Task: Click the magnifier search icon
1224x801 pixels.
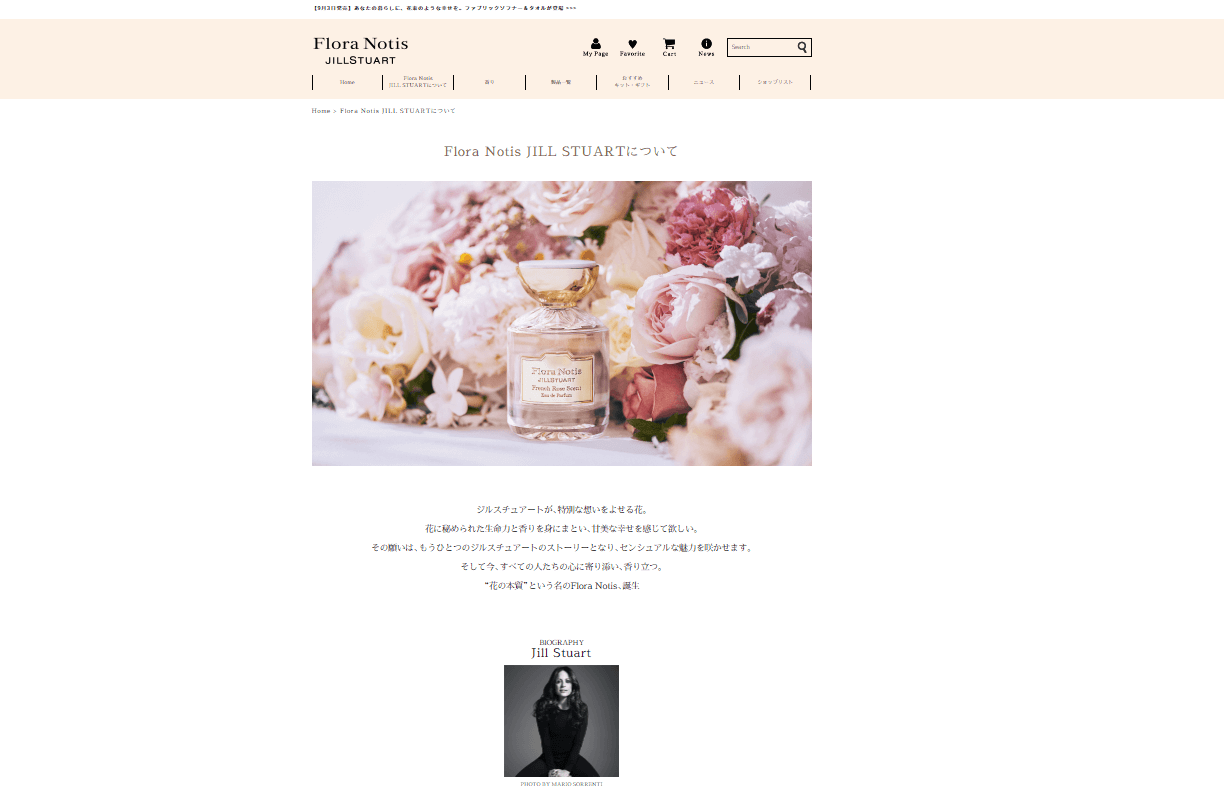Action: [x=802, y=47]
